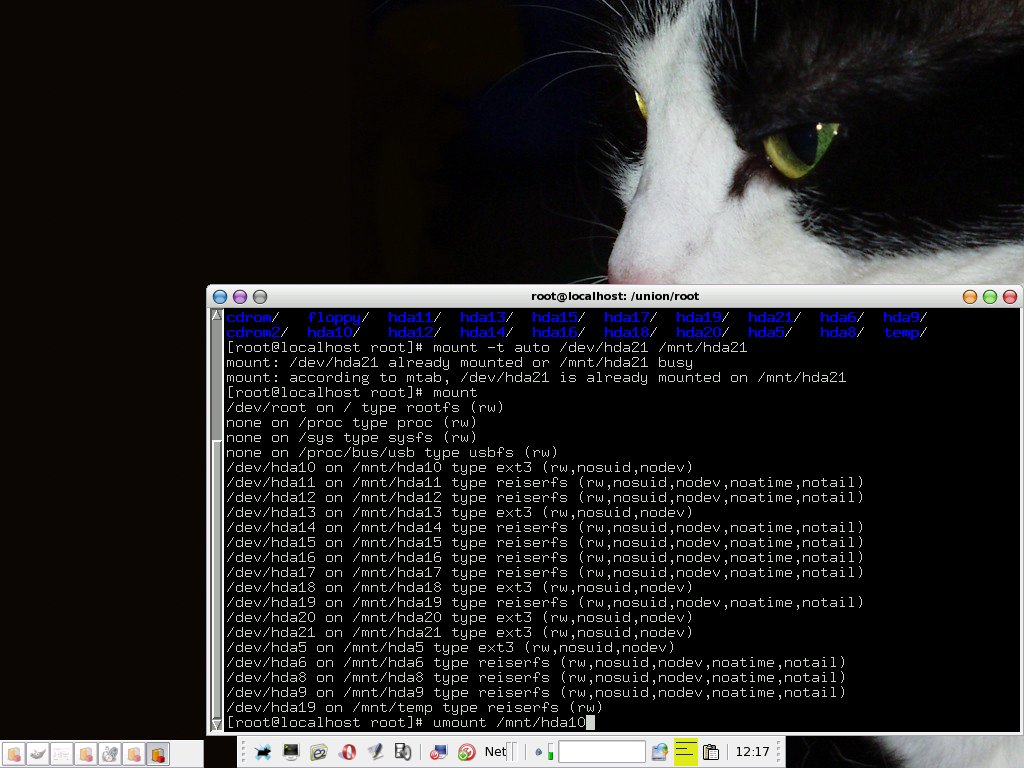Click the blue 'cdrom/' directory name
Screen dimensions: 1024x768
[252, 317]
